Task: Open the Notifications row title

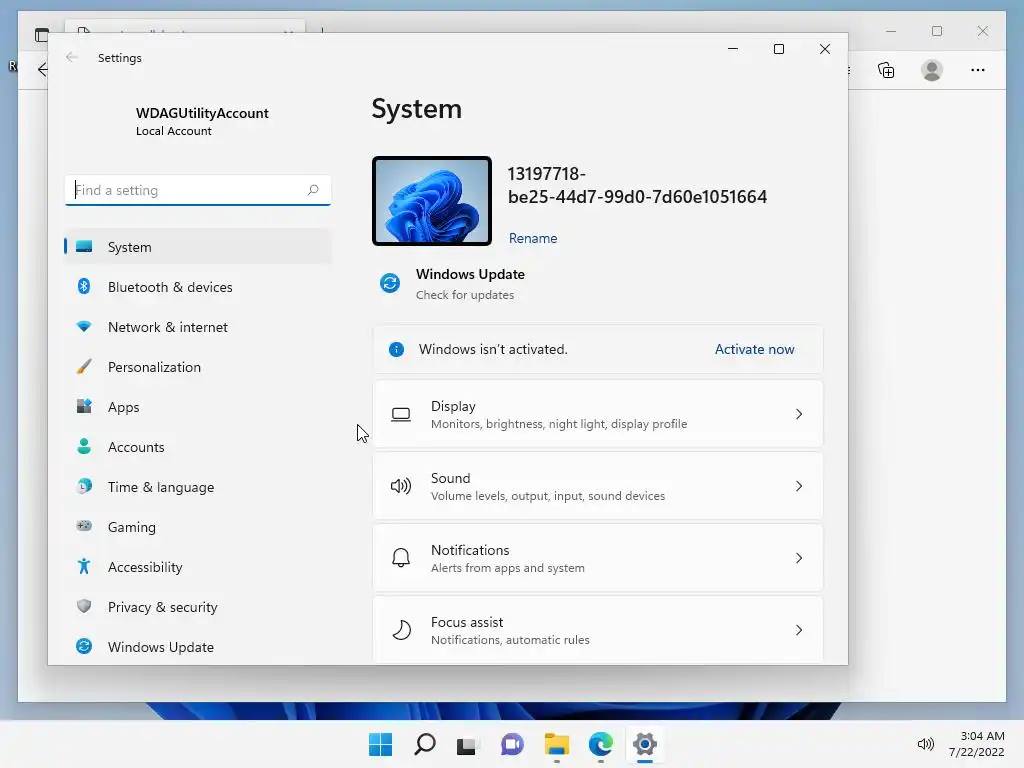Action: (x=470, y=550)
